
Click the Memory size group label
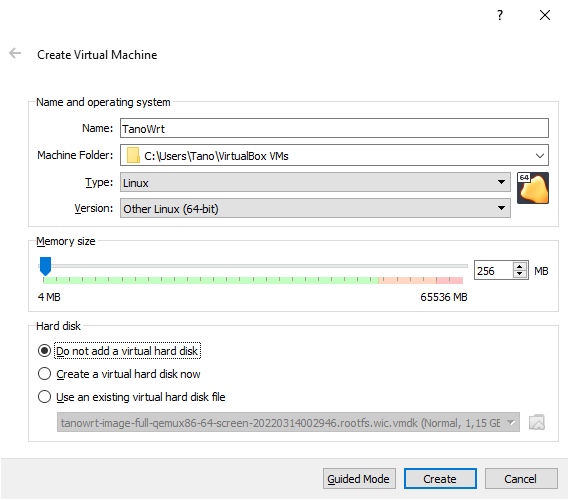click(66, 241)
